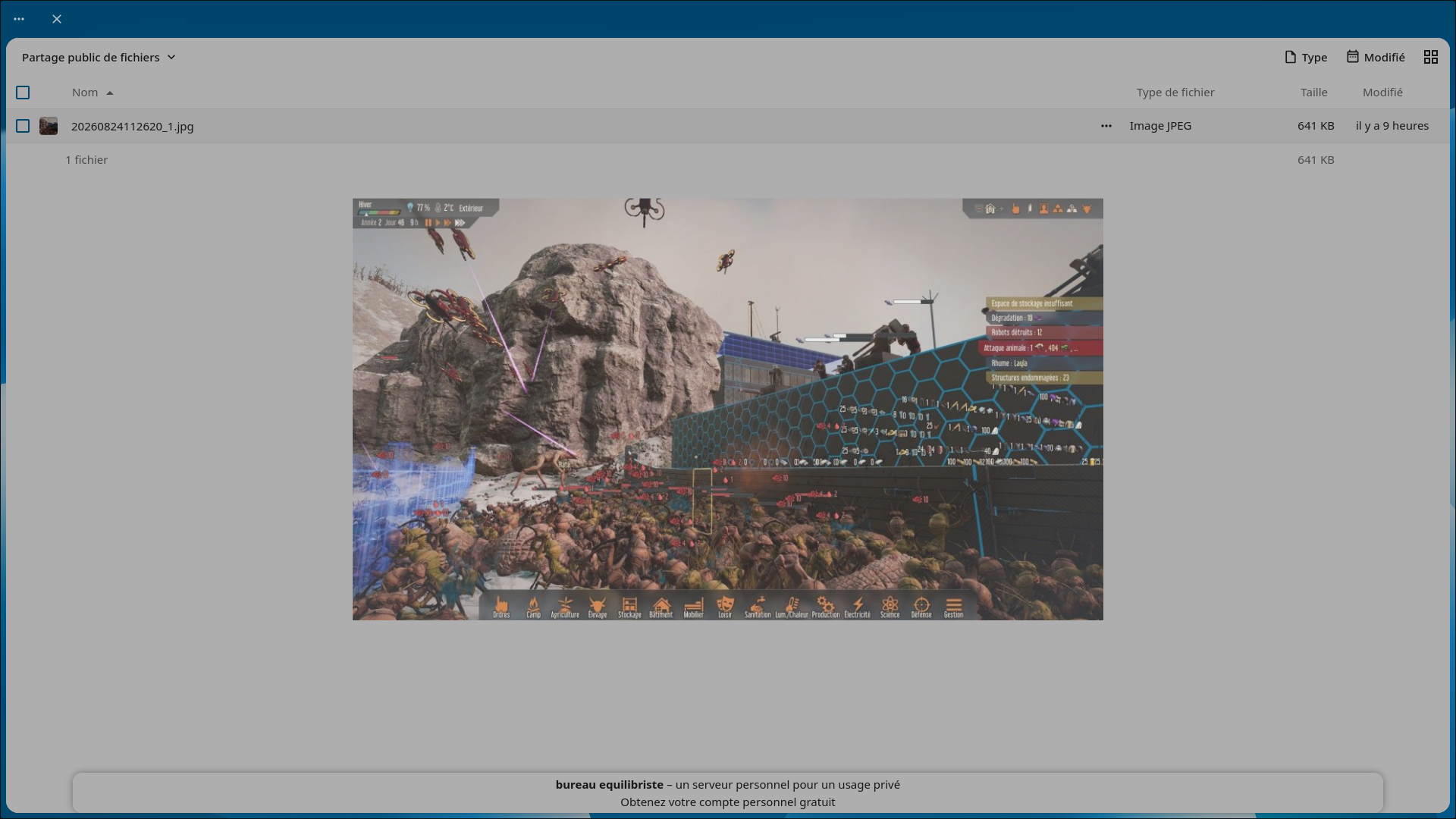Click the "bureau equilibriste" footer text

click(x=609, y=785)
